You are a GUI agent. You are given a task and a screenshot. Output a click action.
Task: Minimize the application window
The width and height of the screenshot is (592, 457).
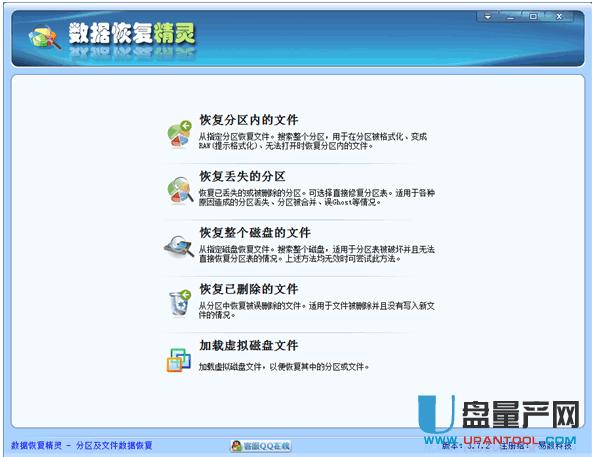pyautogui.click(x=510, y=17)
